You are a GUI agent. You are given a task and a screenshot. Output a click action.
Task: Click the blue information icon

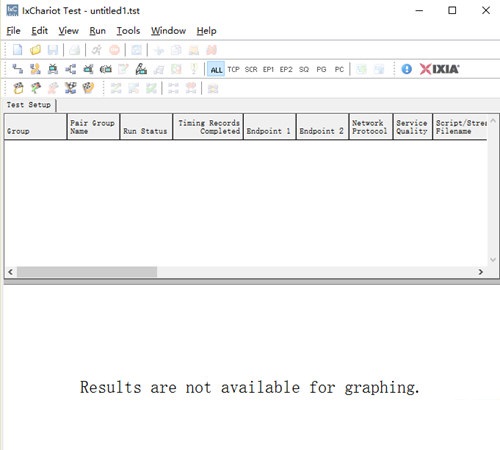tap(406, 69)
